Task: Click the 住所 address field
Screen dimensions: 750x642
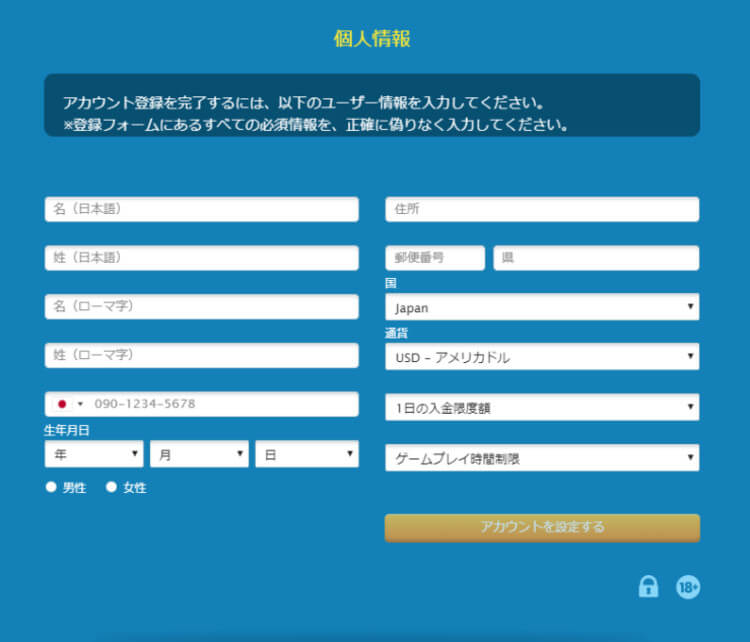Action: [541, 209]
